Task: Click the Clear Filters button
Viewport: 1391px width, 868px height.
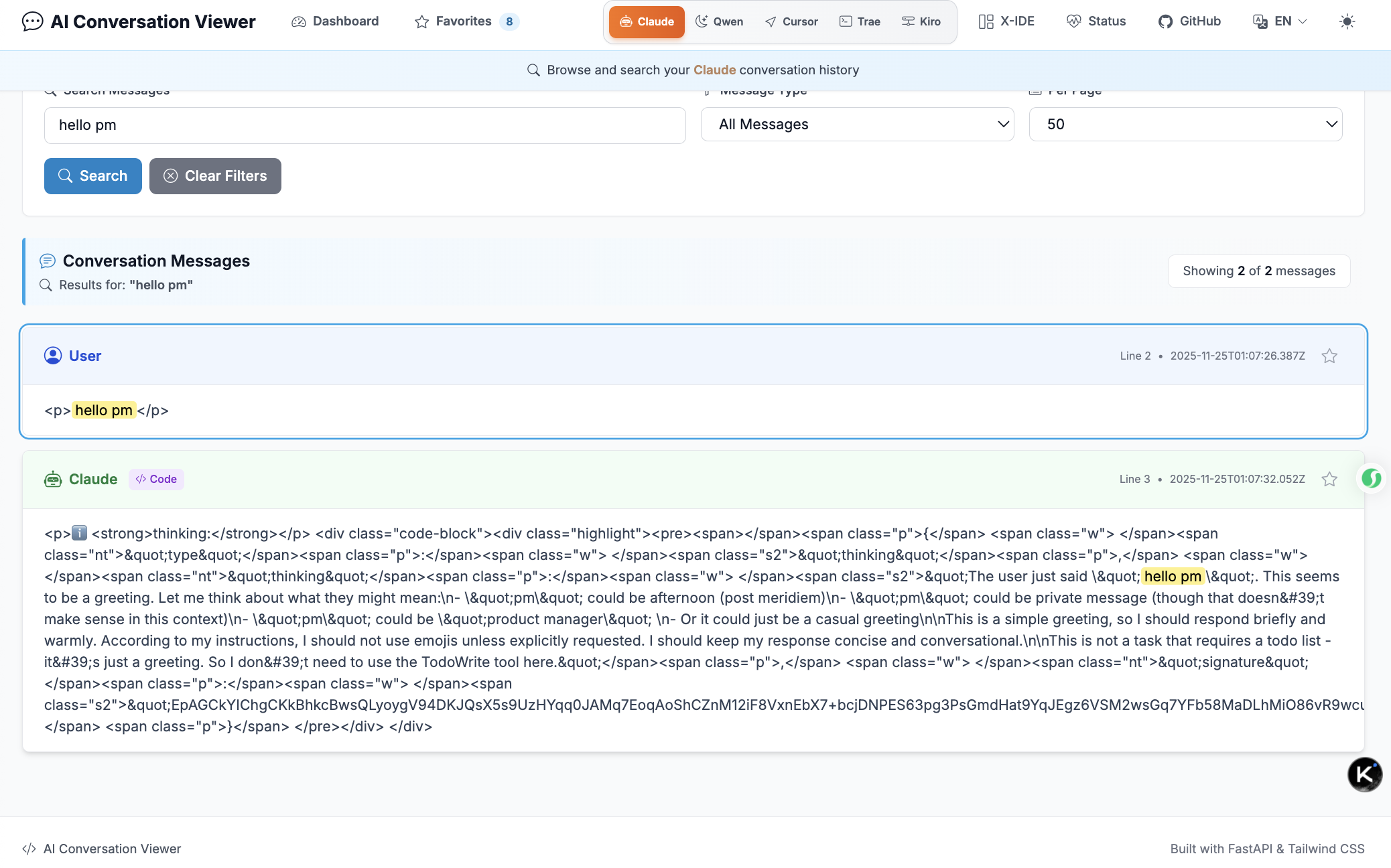Action: 215,176
